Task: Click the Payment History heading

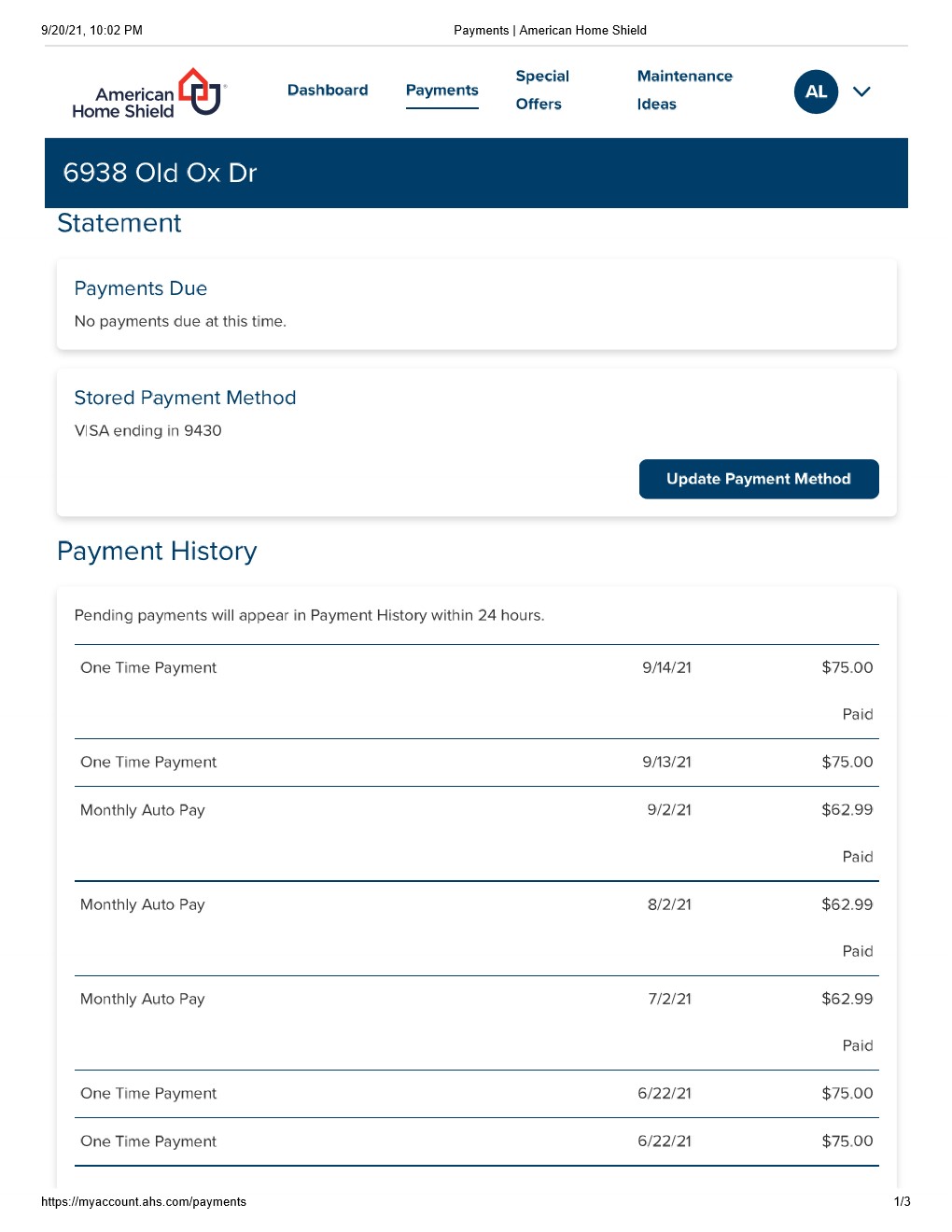Action: coord(157,552)
